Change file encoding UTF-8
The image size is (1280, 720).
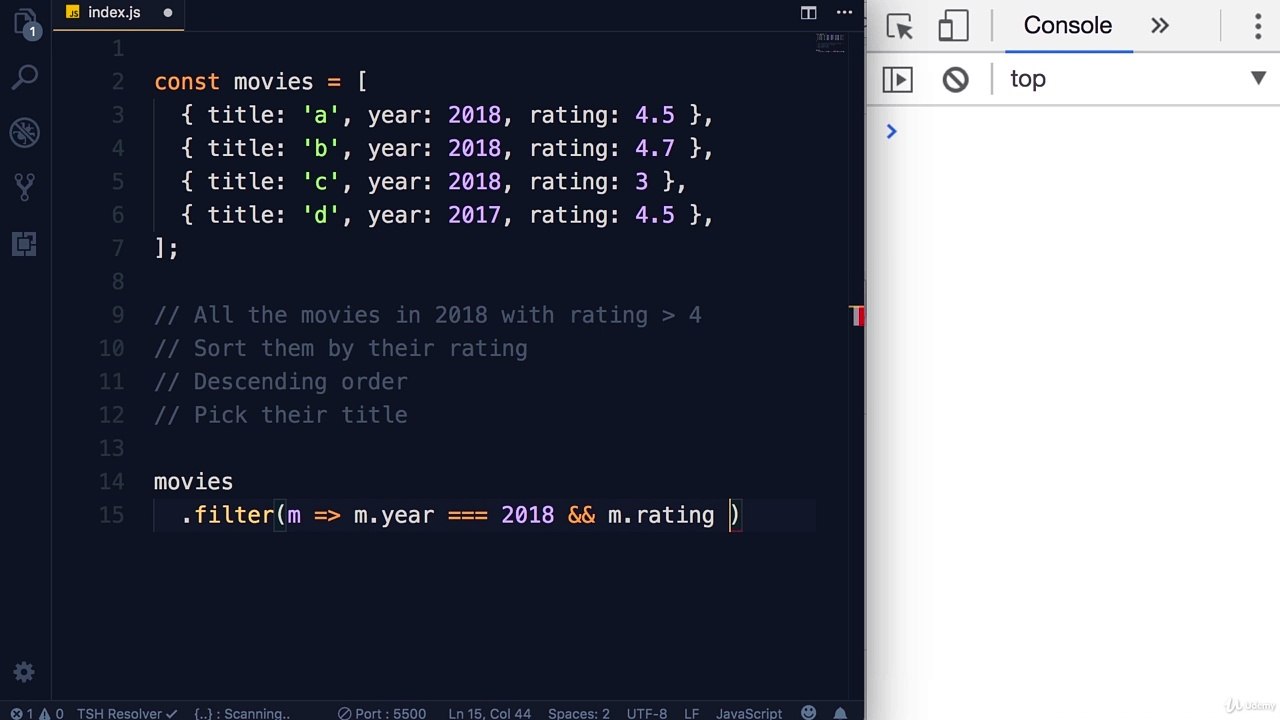(647, 713)
